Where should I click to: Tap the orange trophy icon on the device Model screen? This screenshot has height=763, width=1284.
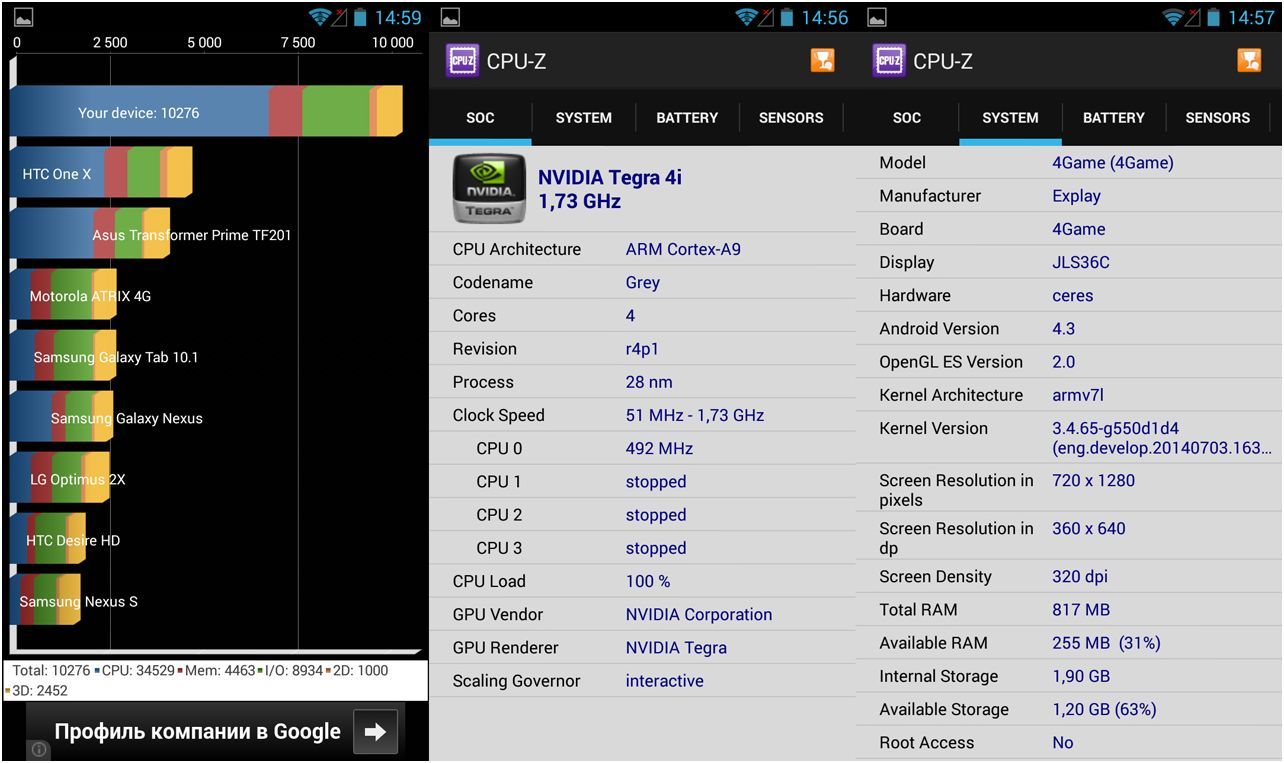click(x=1249, y=61)
